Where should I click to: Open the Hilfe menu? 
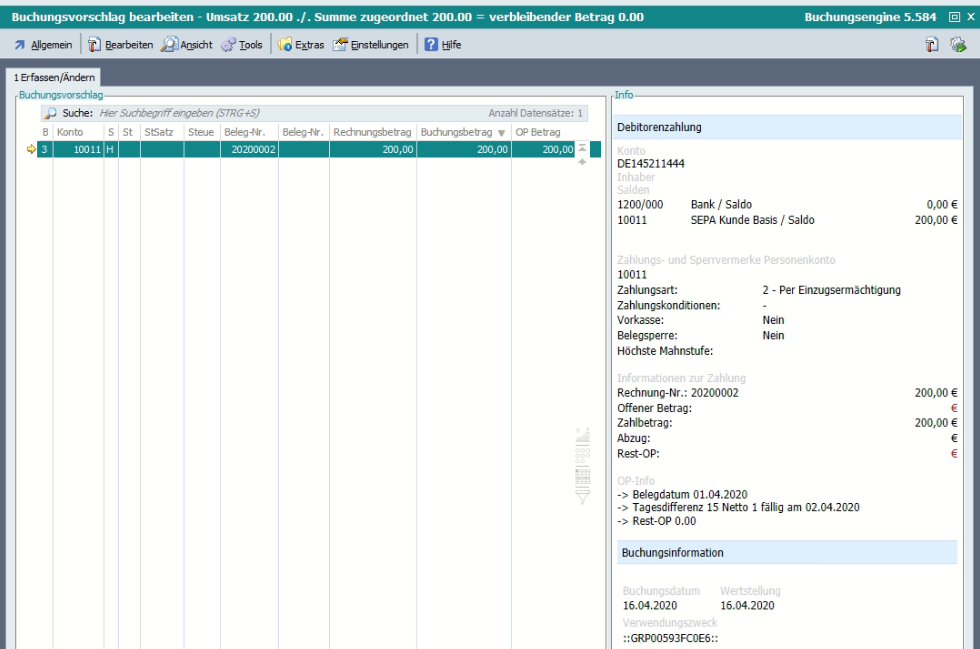[443, 45]
